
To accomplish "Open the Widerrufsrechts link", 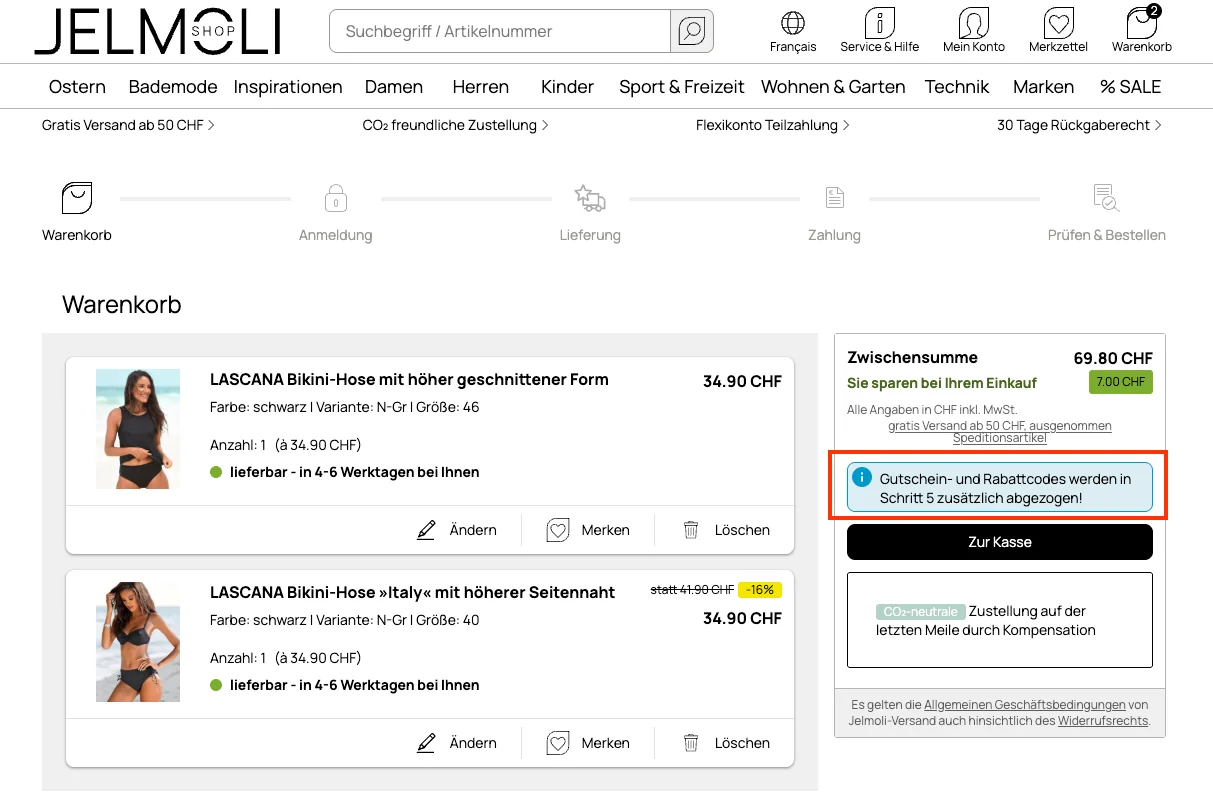I will click(1103, 720).
